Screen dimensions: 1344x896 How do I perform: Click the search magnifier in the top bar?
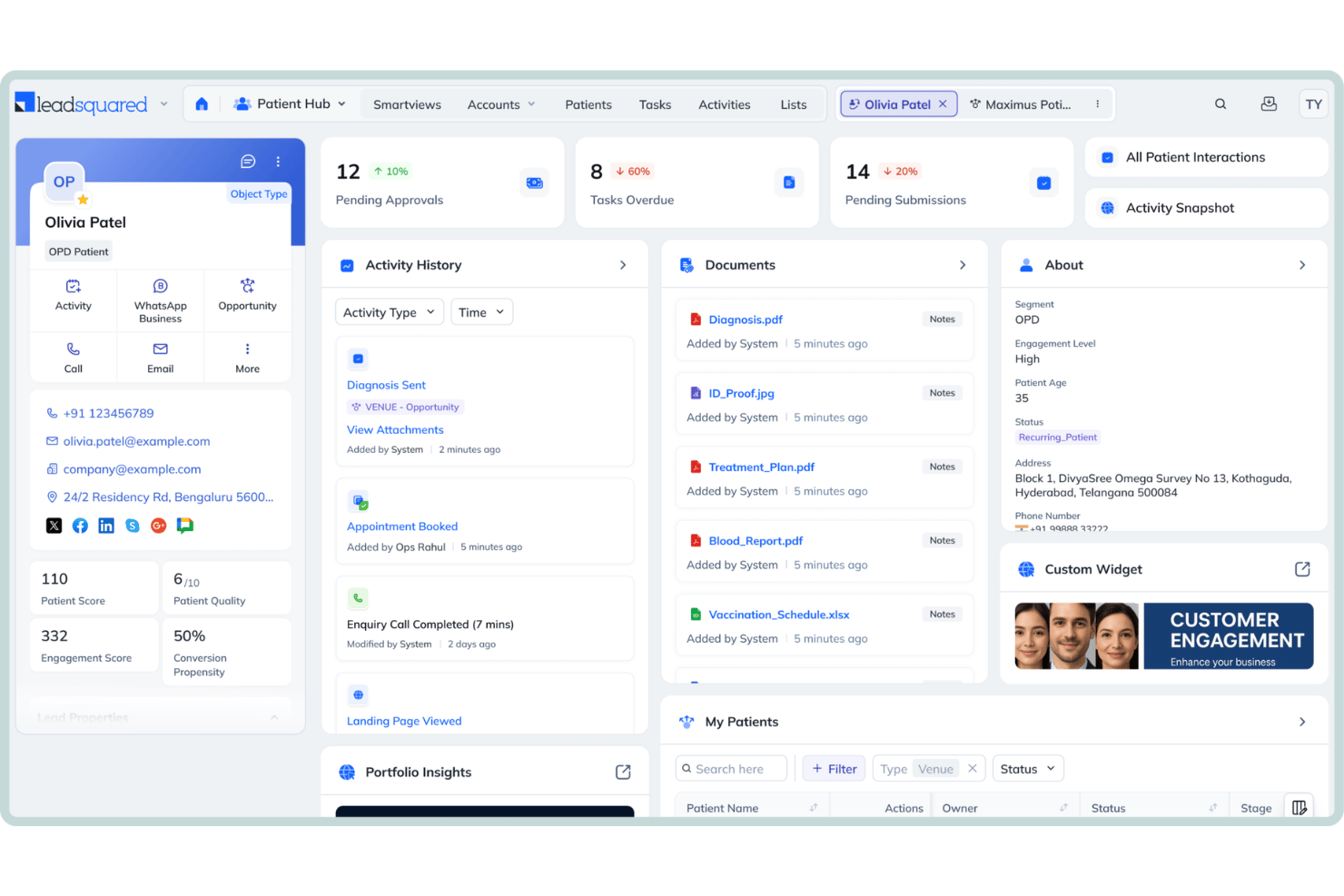point(1220,104)
